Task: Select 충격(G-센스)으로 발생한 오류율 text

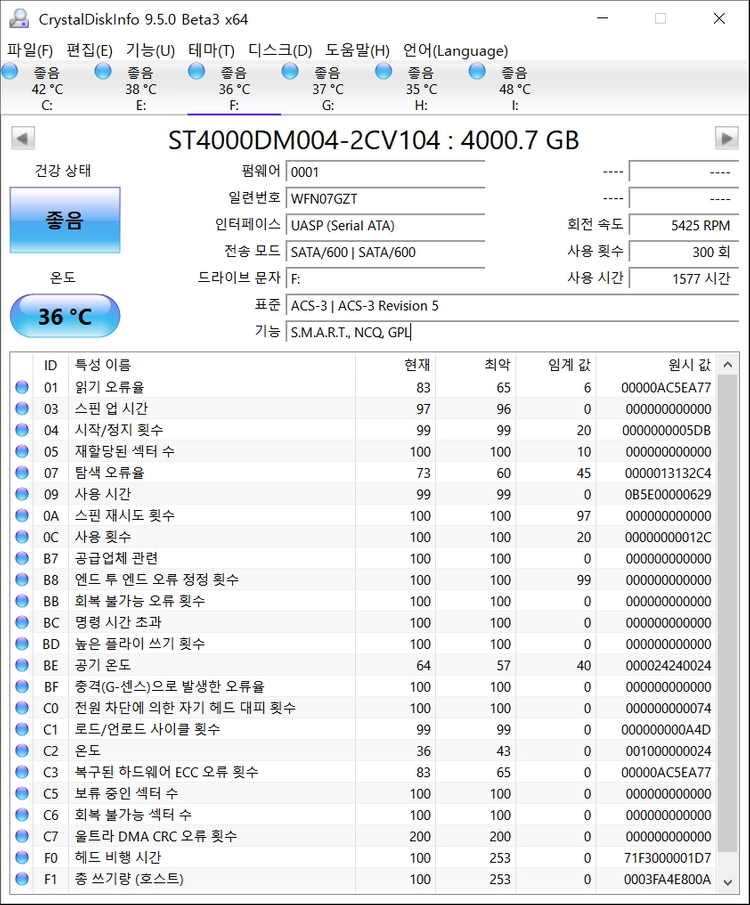Action: pyautogui.click(x=170, y=686)
